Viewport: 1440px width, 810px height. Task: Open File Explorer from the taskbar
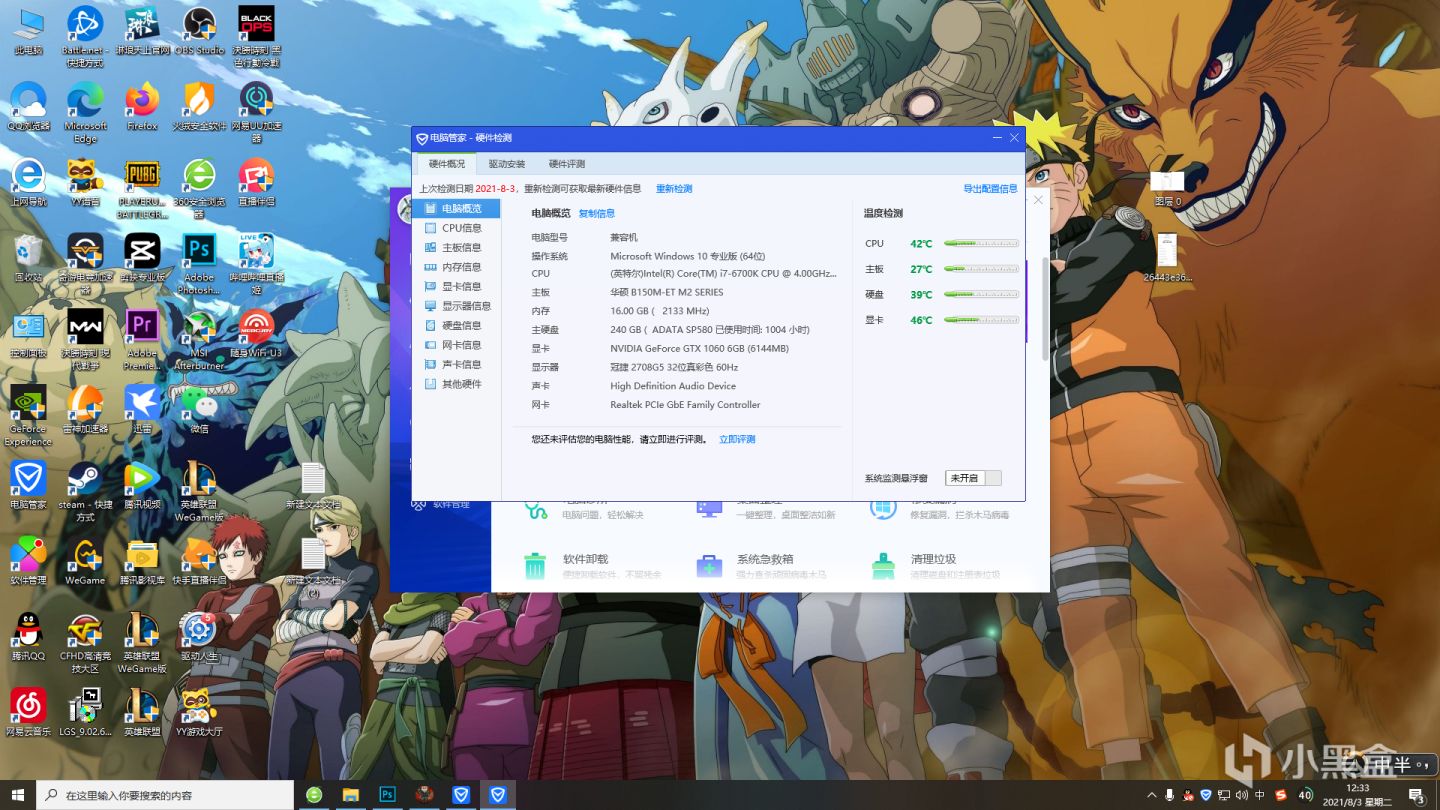[x=350, y=795]
